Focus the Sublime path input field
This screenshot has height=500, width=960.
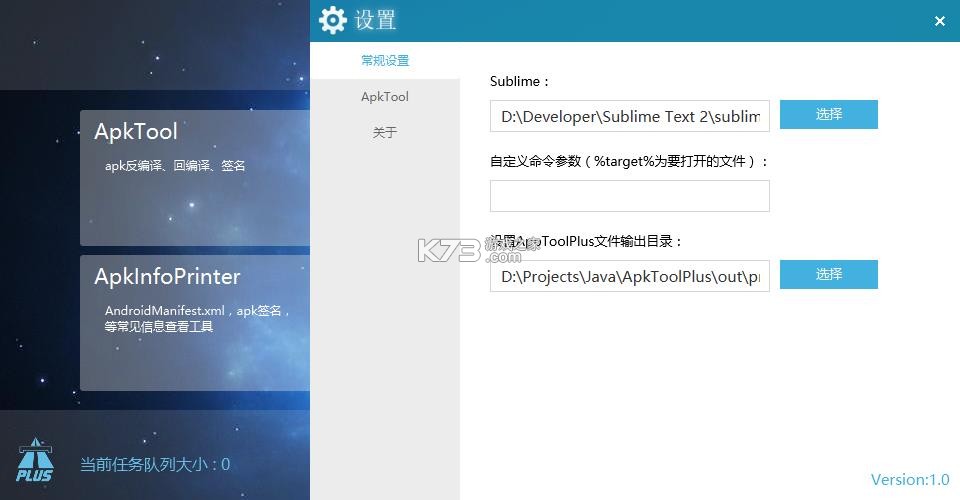[629, 116]
